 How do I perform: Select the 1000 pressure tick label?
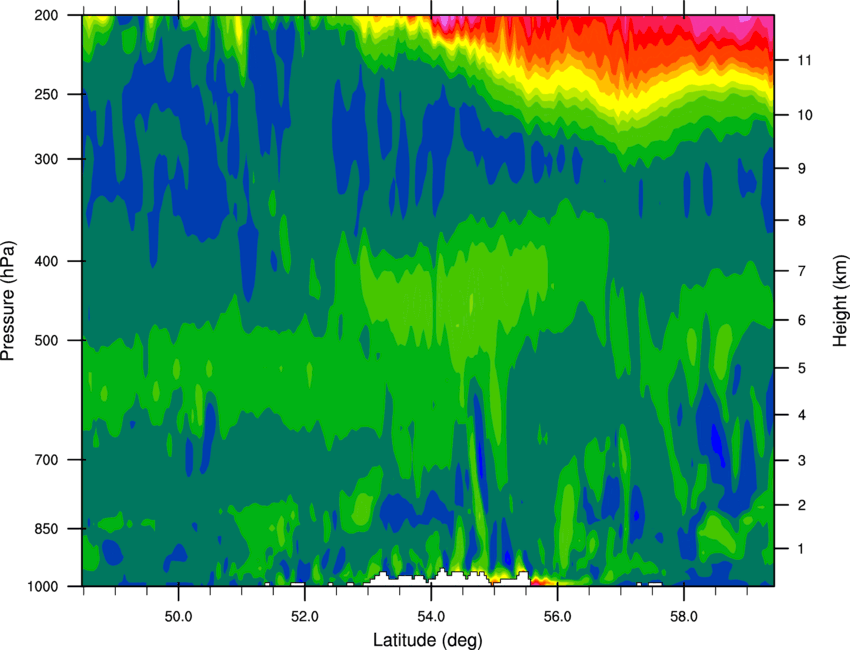pyautogui.click(x=42, y=587)
